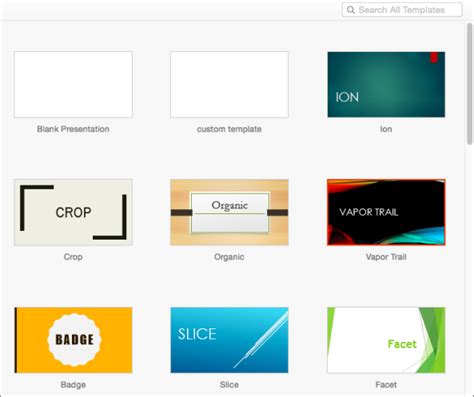The image size is (474, 397).
Task: Select the Facet theme thumbnail
Action: (x=386, y=340)
